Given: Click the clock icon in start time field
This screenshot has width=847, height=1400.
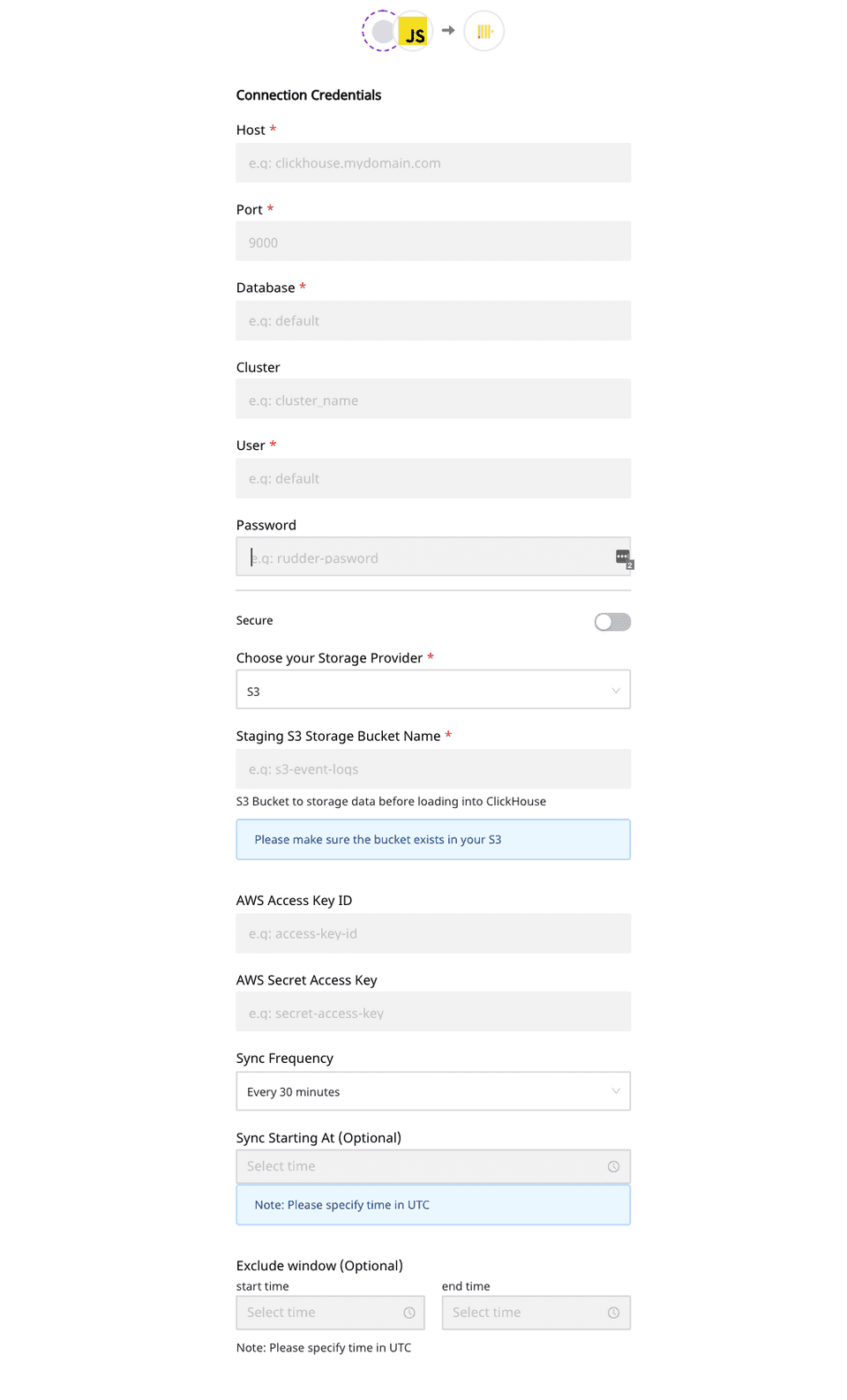Looking at the screenshot, I should coord(409,1313).
